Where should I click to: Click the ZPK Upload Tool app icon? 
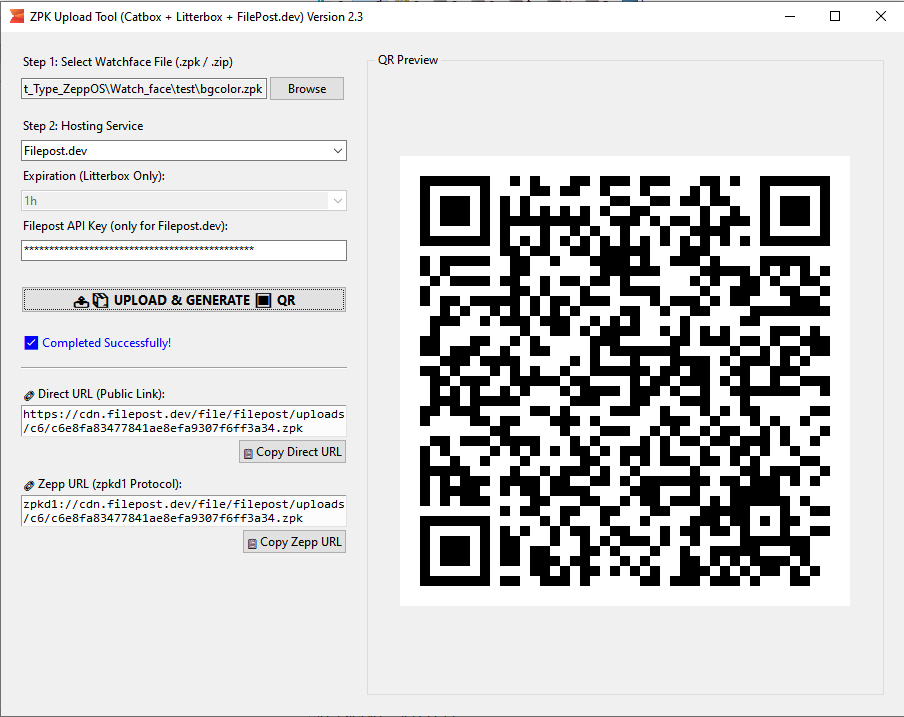pyautogui.click(x=17, y=16)
